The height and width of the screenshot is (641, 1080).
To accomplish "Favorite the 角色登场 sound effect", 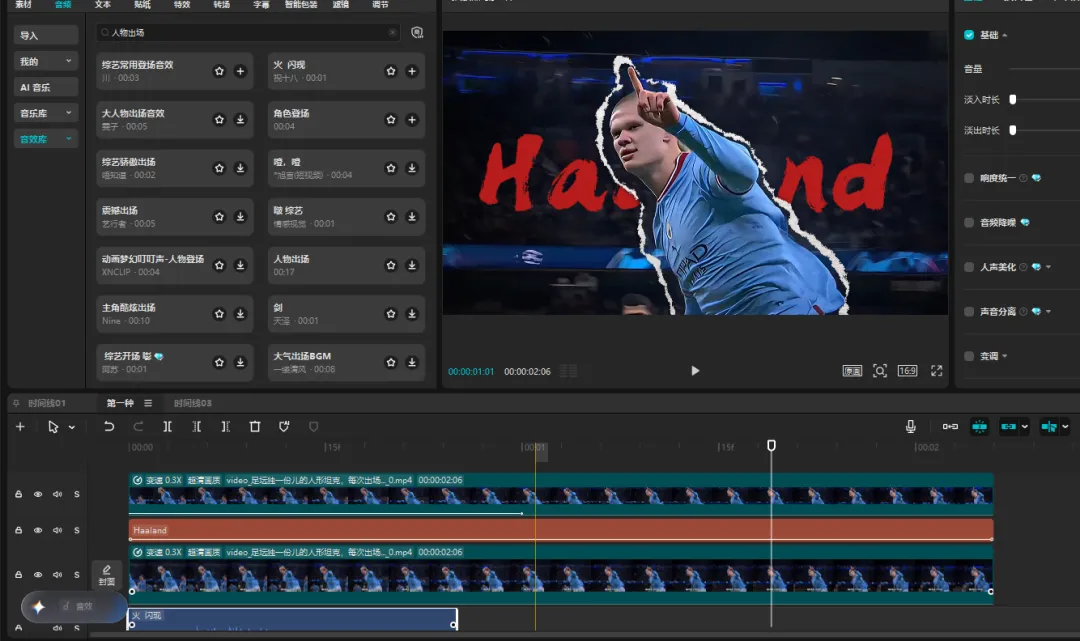I will (x=391, y=120).
